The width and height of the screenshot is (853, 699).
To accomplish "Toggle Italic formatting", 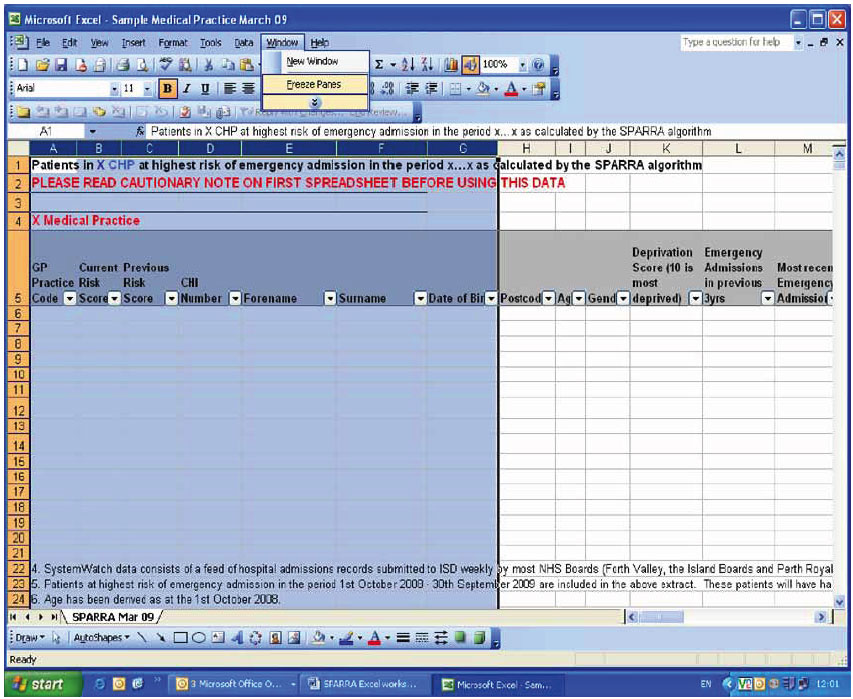I will click(x=187, y=89).
